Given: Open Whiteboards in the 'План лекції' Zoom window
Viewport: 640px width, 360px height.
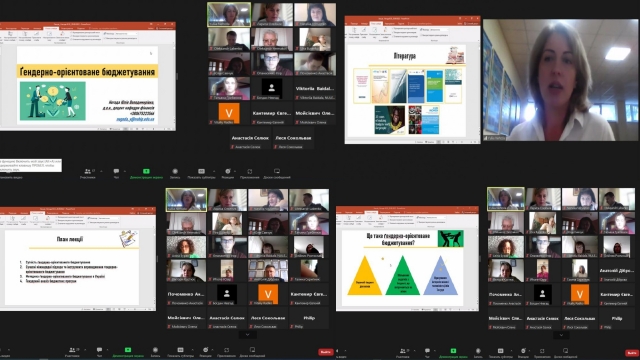Looking at the screenshot, I should 252,352.
